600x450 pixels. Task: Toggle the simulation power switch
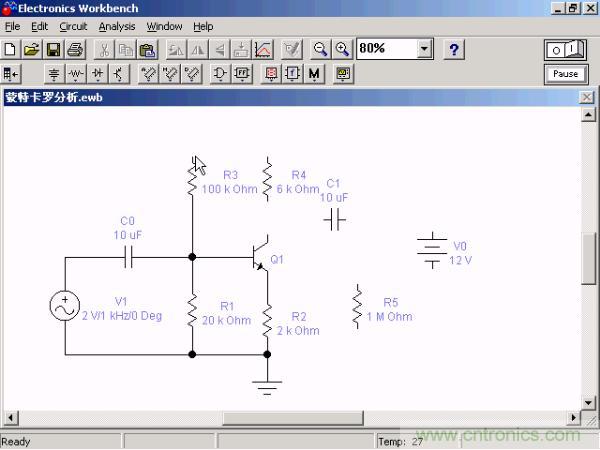[x=565, y=49]
